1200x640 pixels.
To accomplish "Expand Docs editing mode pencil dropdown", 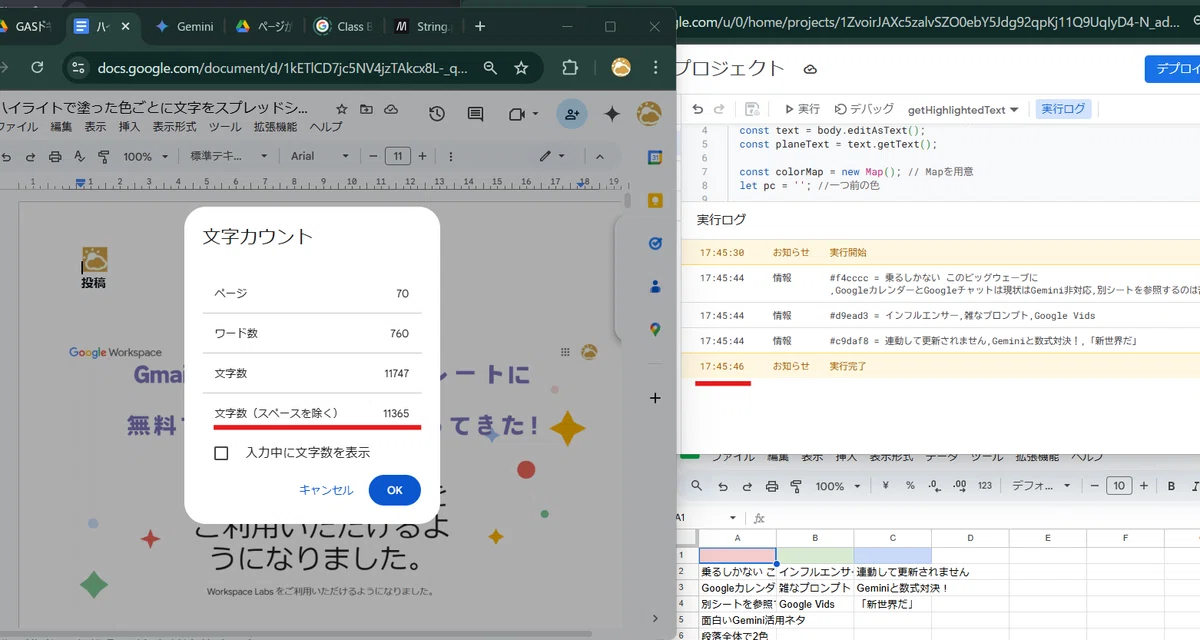I will [x=552, y=156].
